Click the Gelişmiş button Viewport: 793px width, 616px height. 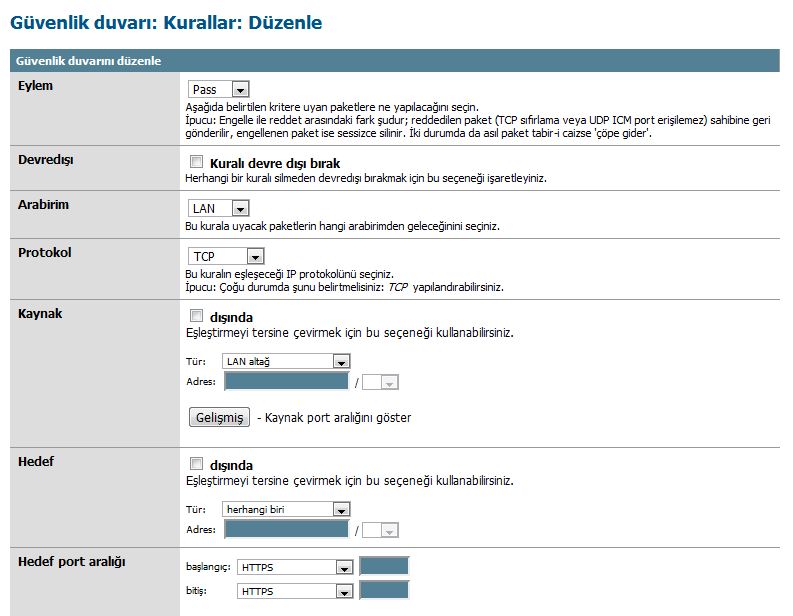click(x=219, y=417)
